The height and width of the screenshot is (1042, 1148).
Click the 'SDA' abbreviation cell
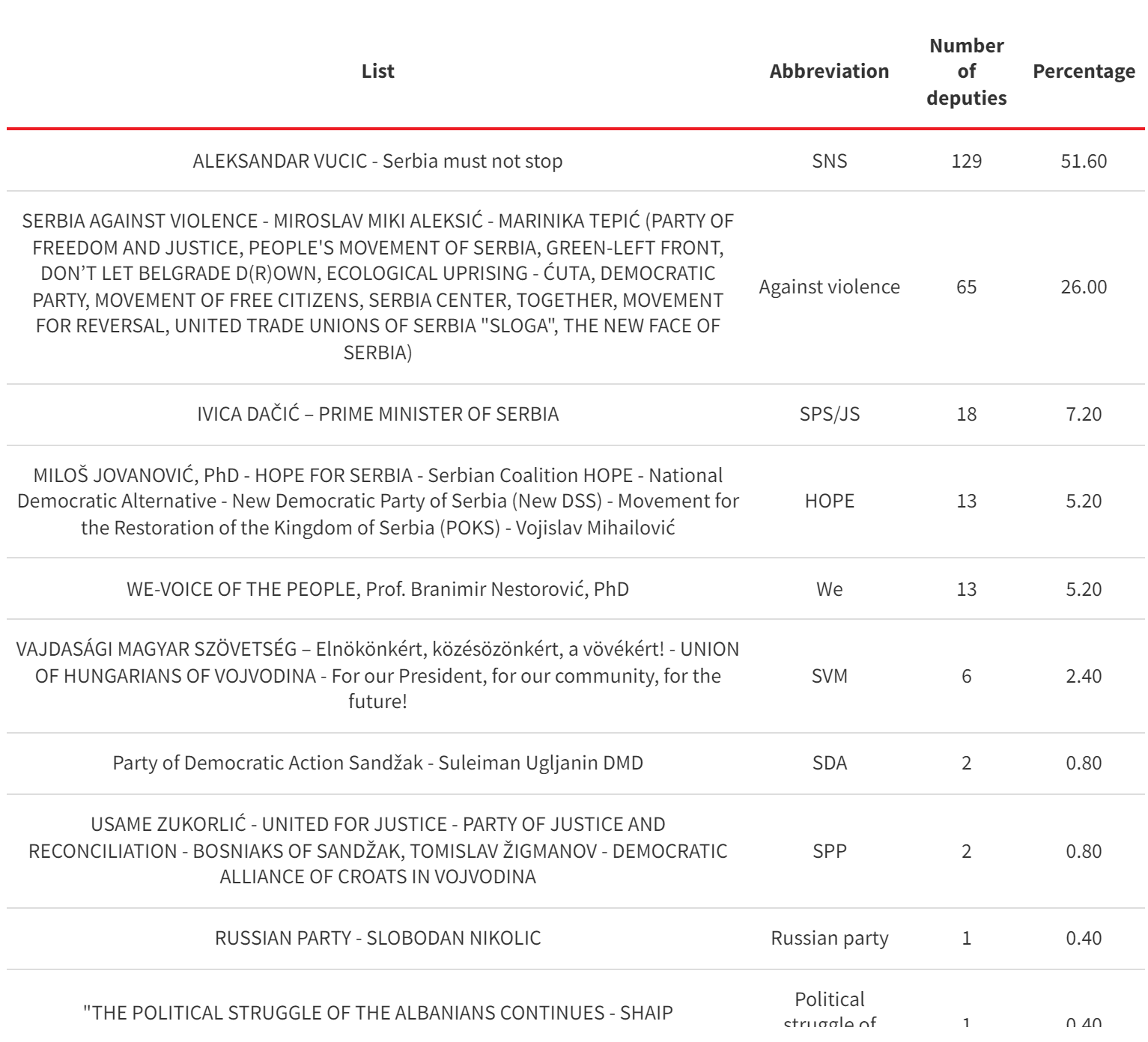[829, 763]
